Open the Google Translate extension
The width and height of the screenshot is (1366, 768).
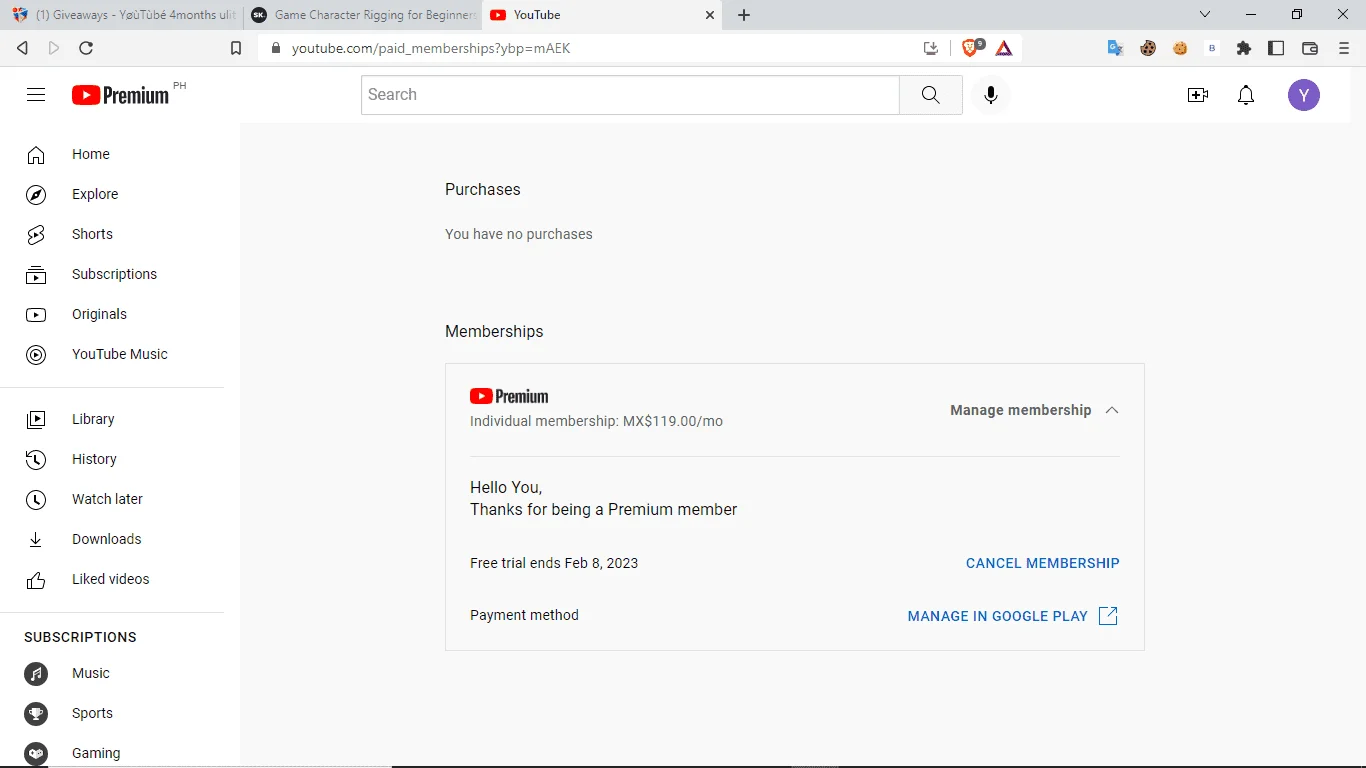point(1116,48)
